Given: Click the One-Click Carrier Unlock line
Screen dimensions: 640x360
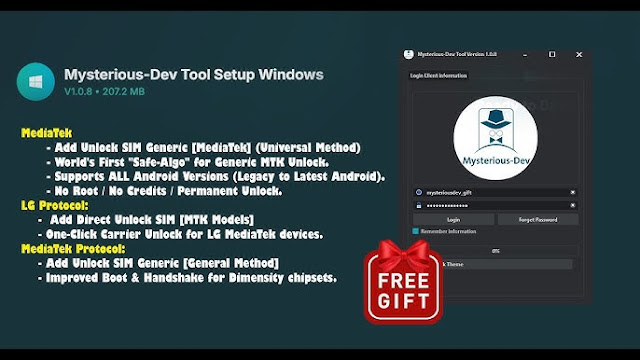Looking at the screenshot, I should point(180,234).
